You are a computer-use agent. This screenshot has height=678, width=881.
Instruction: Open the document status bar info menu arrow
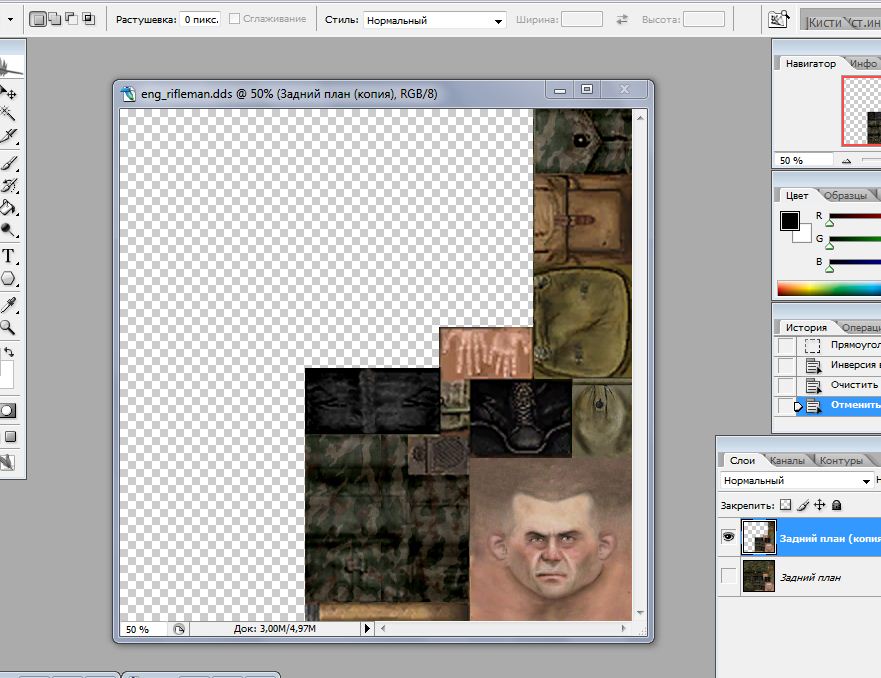coord(367,629)
